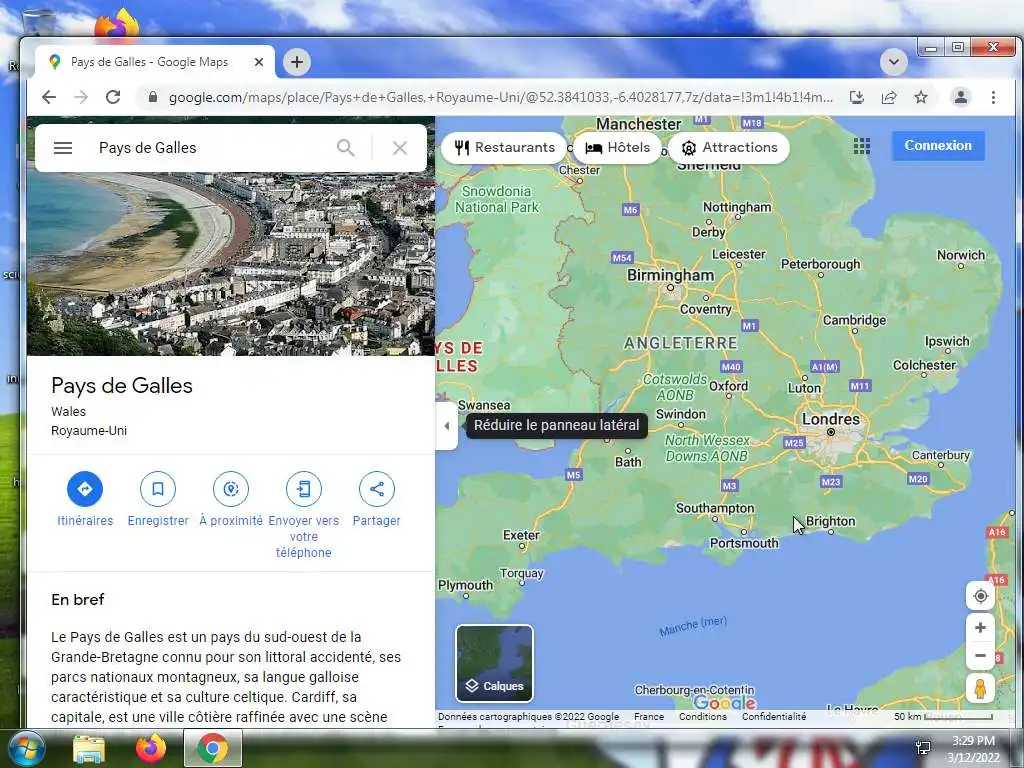Viewport: 1024px width, 768px height.
Task: Select the Street View pegman
Action: [980, 689]
